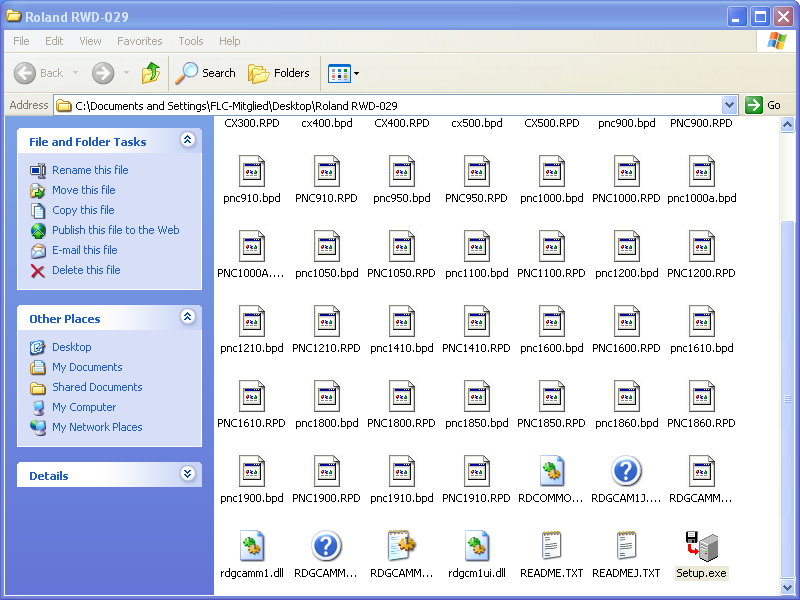Select the PNC1000A.... file icon
This screenshot has height=600, width=800.
coord(252,246)
